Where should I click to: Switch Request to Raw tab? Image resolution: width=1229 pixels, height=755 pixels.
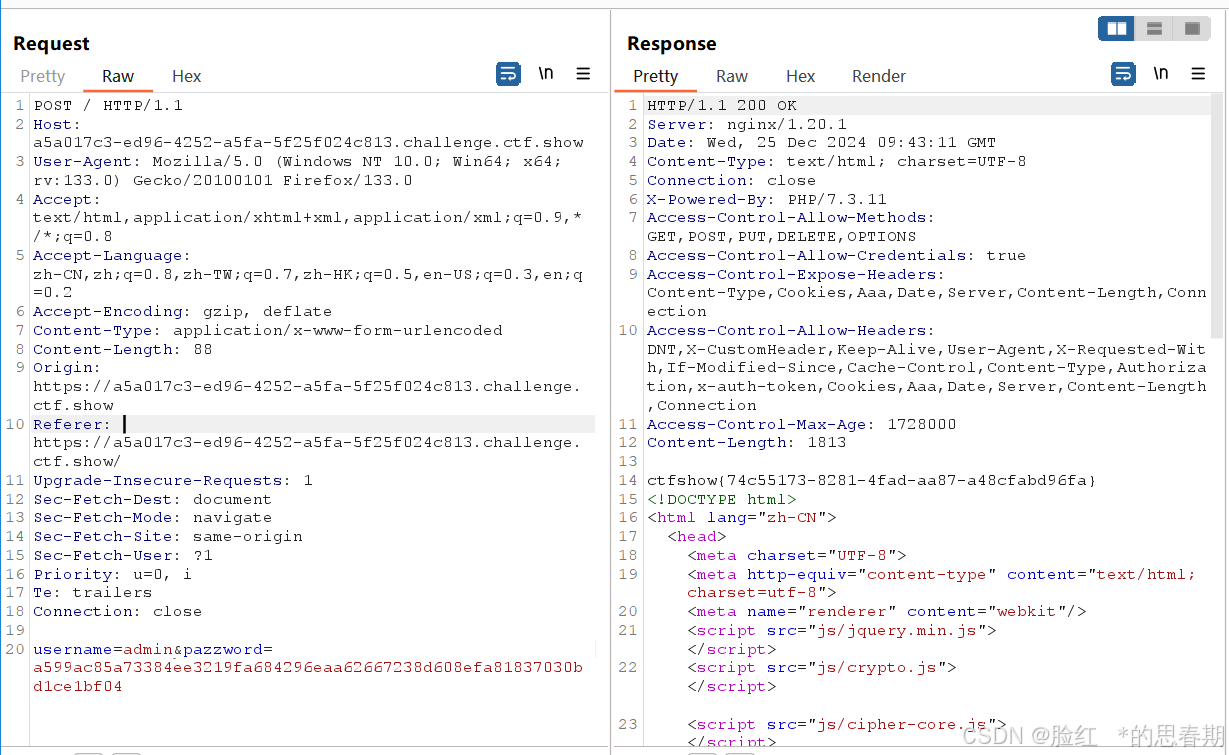[118, 76]
